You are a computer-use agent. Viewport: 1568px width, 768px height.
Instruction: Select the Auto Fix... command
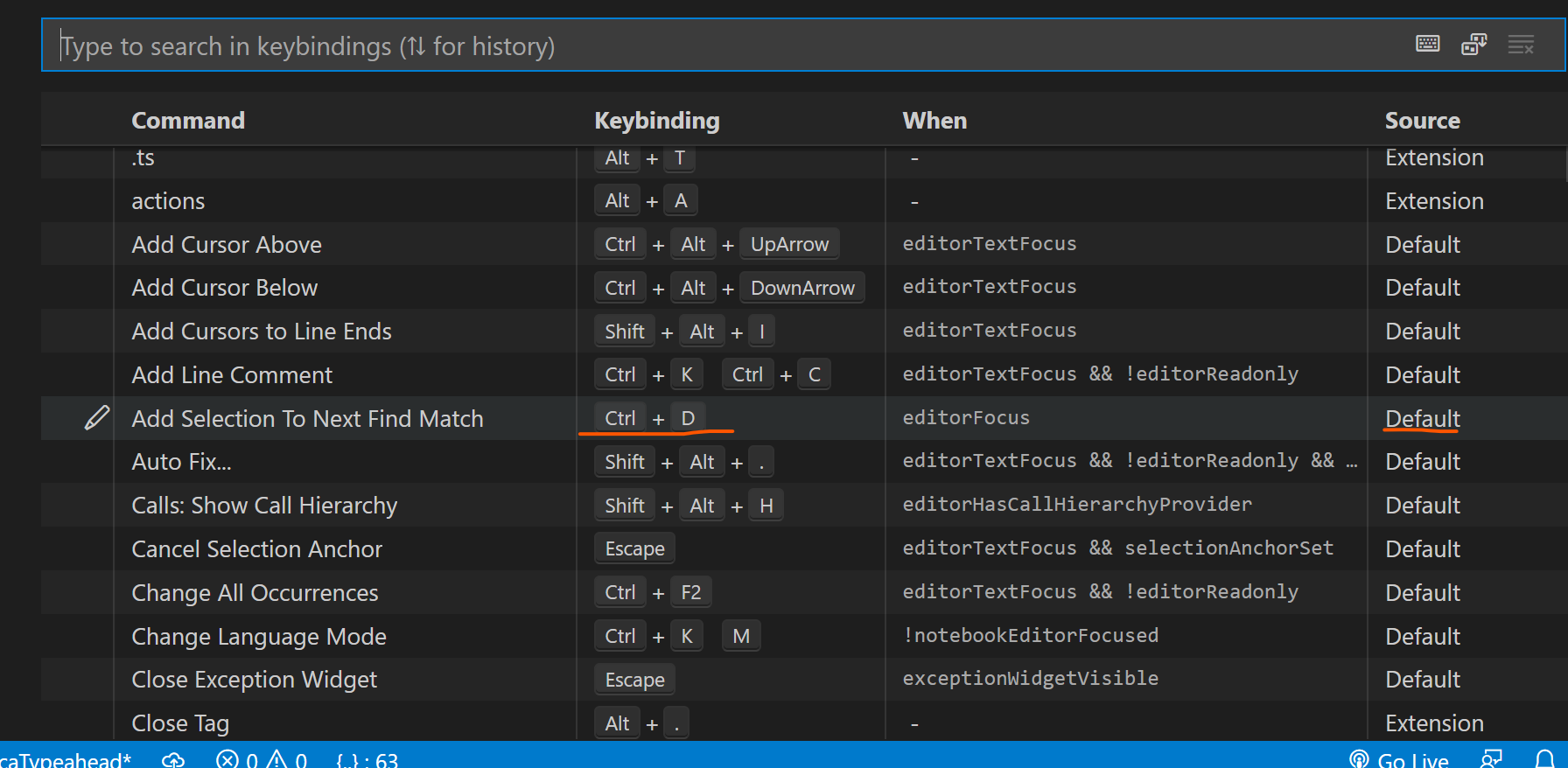(181, 462)
